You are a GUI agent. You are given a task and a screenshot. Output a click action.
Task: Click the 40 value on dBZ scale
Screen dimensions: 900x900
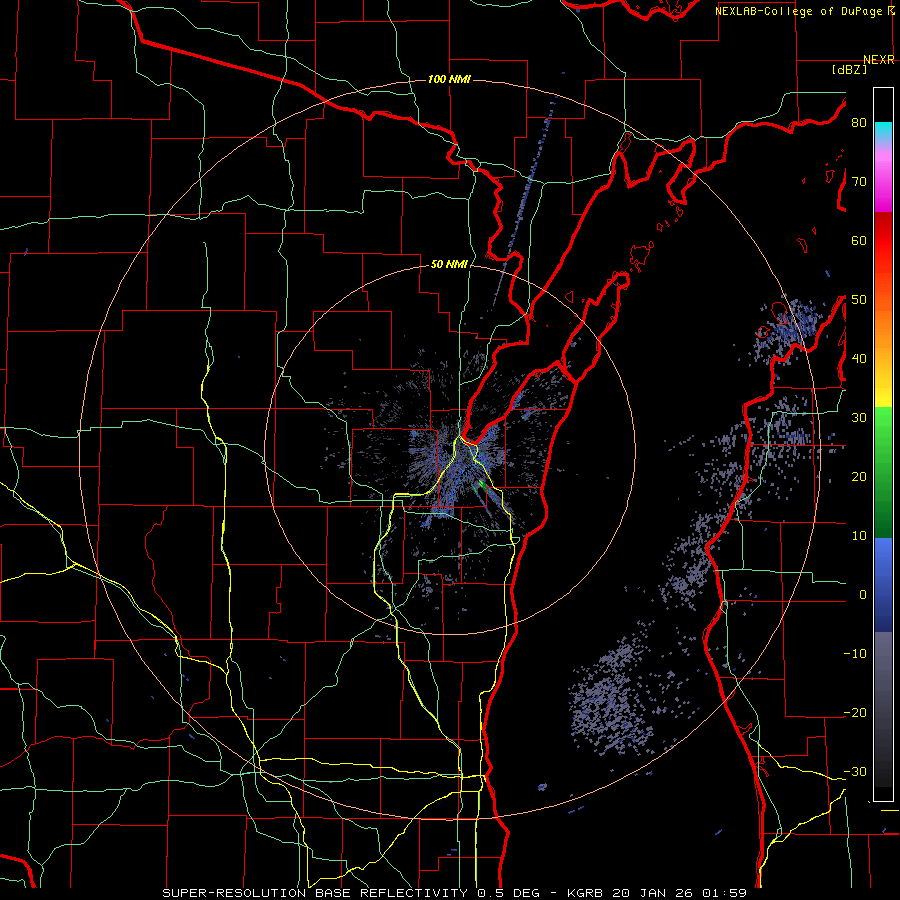point(859,359)
